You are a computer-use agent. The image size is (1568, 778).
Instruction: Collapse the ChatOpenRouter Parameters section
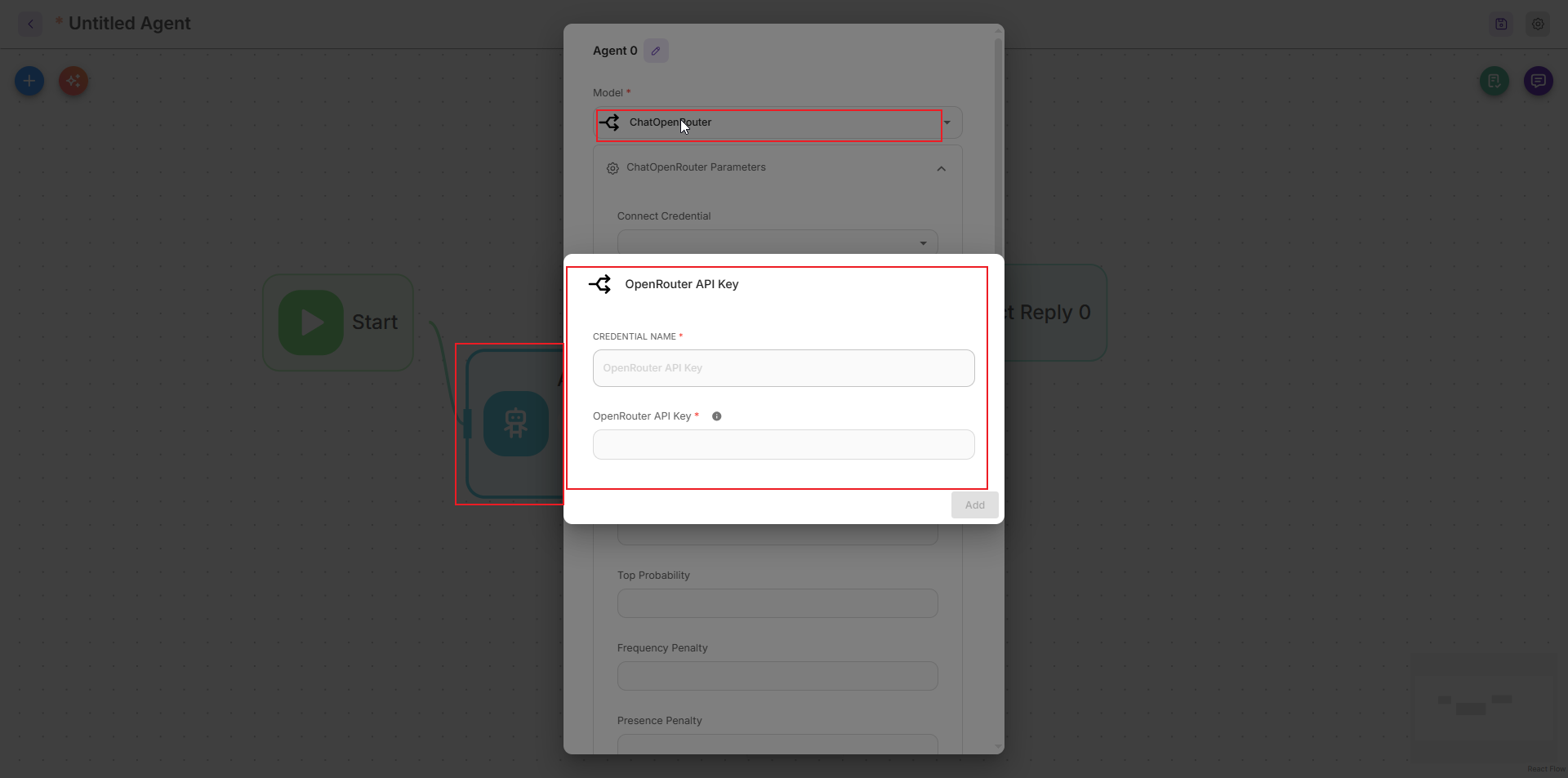942,169
